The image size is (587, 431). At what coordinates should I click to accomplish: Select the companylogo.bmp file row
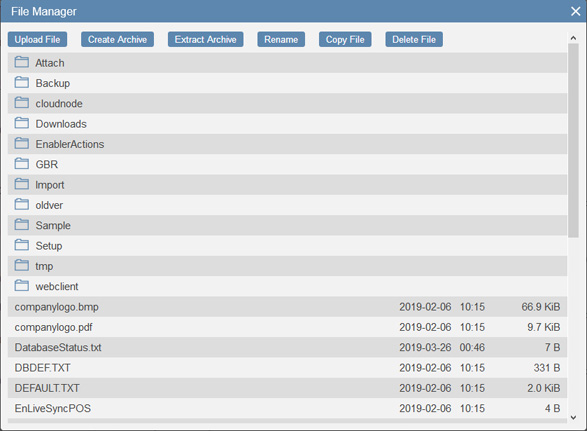coord(288,307)
